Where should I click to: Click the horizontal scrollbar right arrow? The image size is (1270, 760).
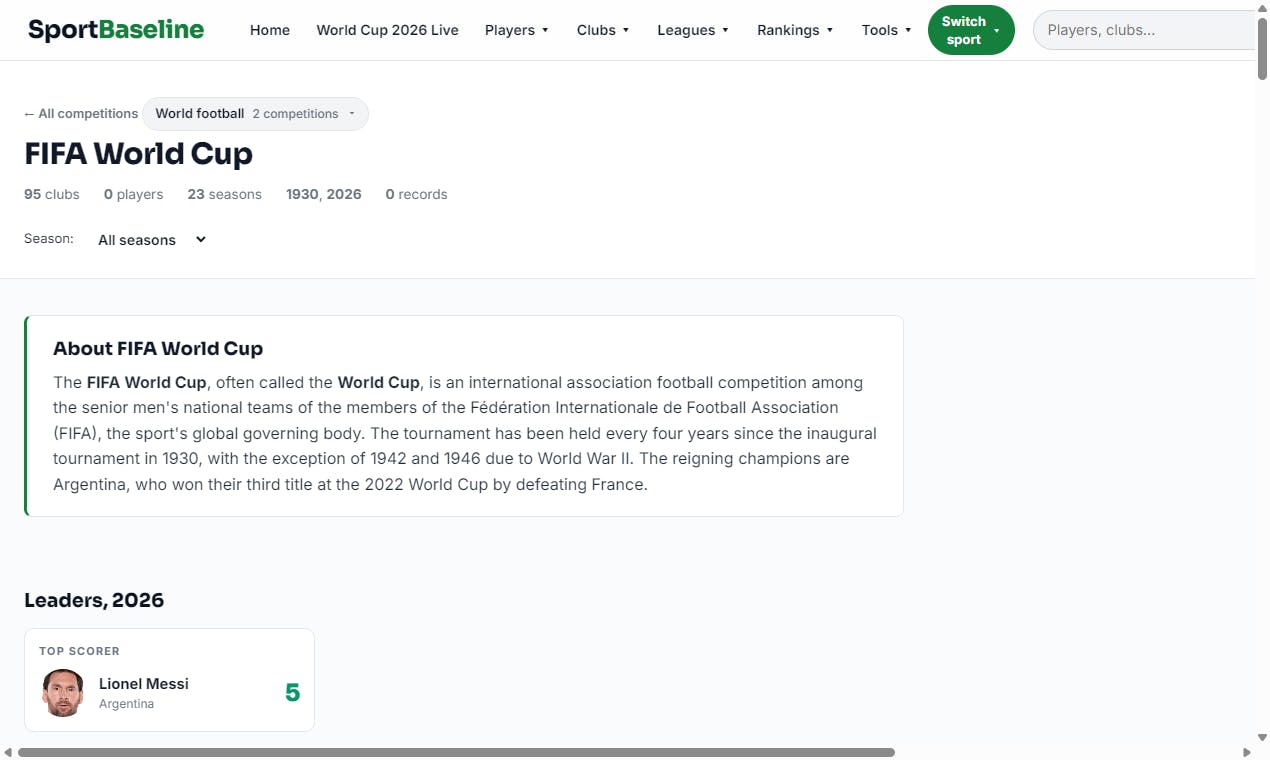point(1247,752)
